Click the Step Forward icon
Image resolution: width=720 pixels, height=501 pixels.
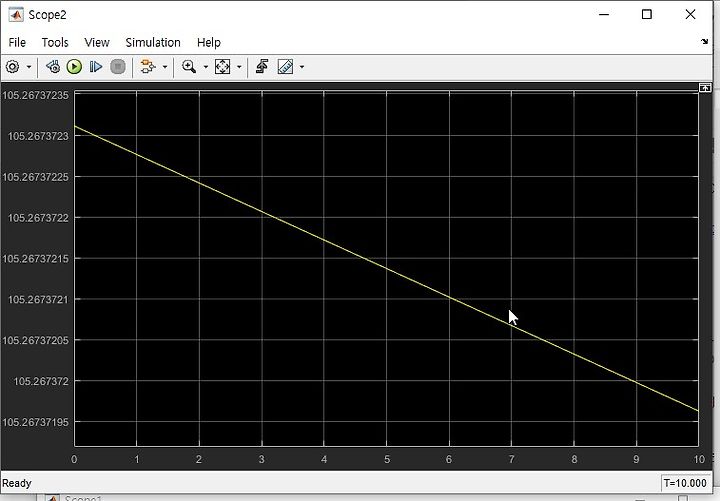pyautogui.click(x=96, y=67)
